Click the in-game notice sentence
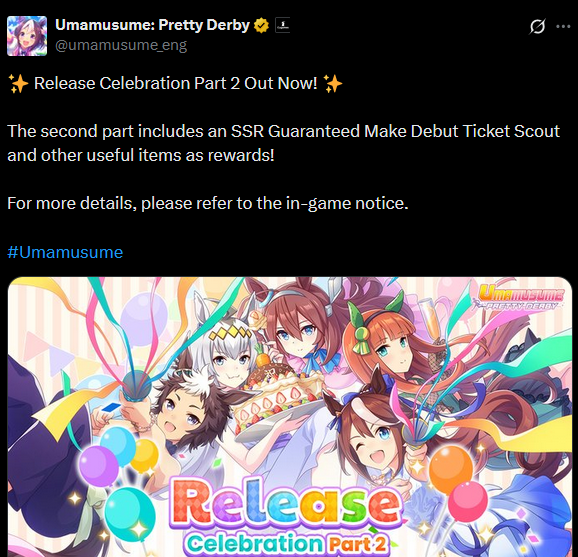 (208, 203)
